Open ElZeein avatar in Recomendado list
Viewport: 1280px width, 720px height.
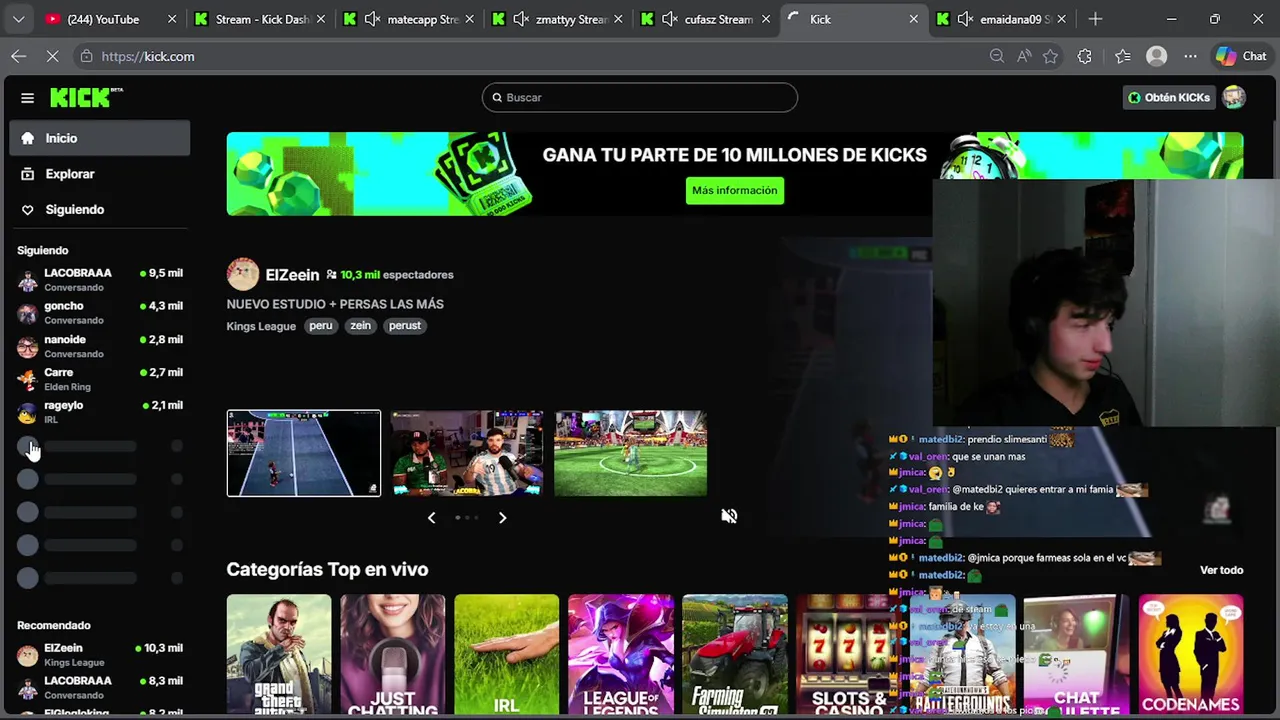(27, 655)
